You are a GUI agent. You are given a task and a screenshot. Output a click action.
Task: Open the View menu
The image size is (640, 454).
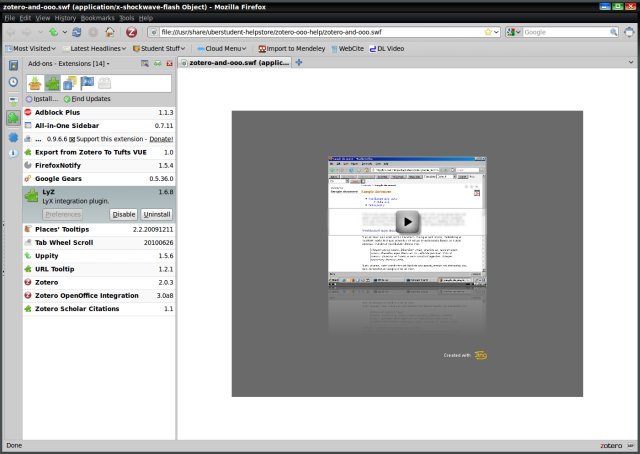point(42,18)
